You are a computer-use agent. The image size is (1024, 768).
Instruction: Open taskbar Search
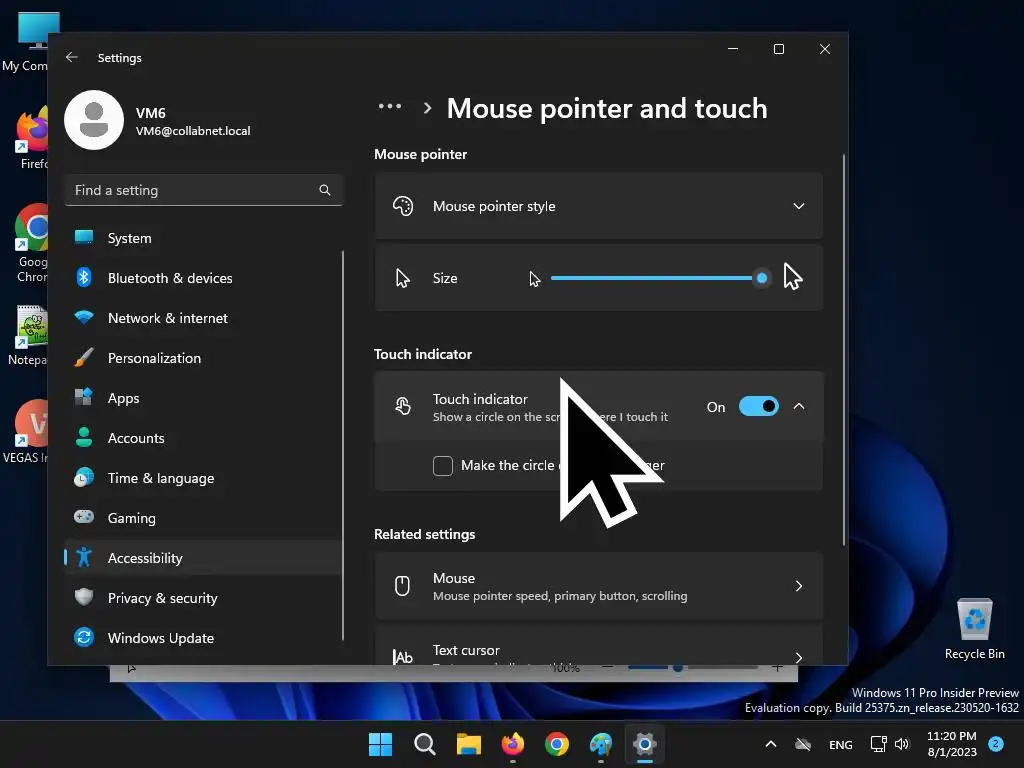tap(424, 744)
